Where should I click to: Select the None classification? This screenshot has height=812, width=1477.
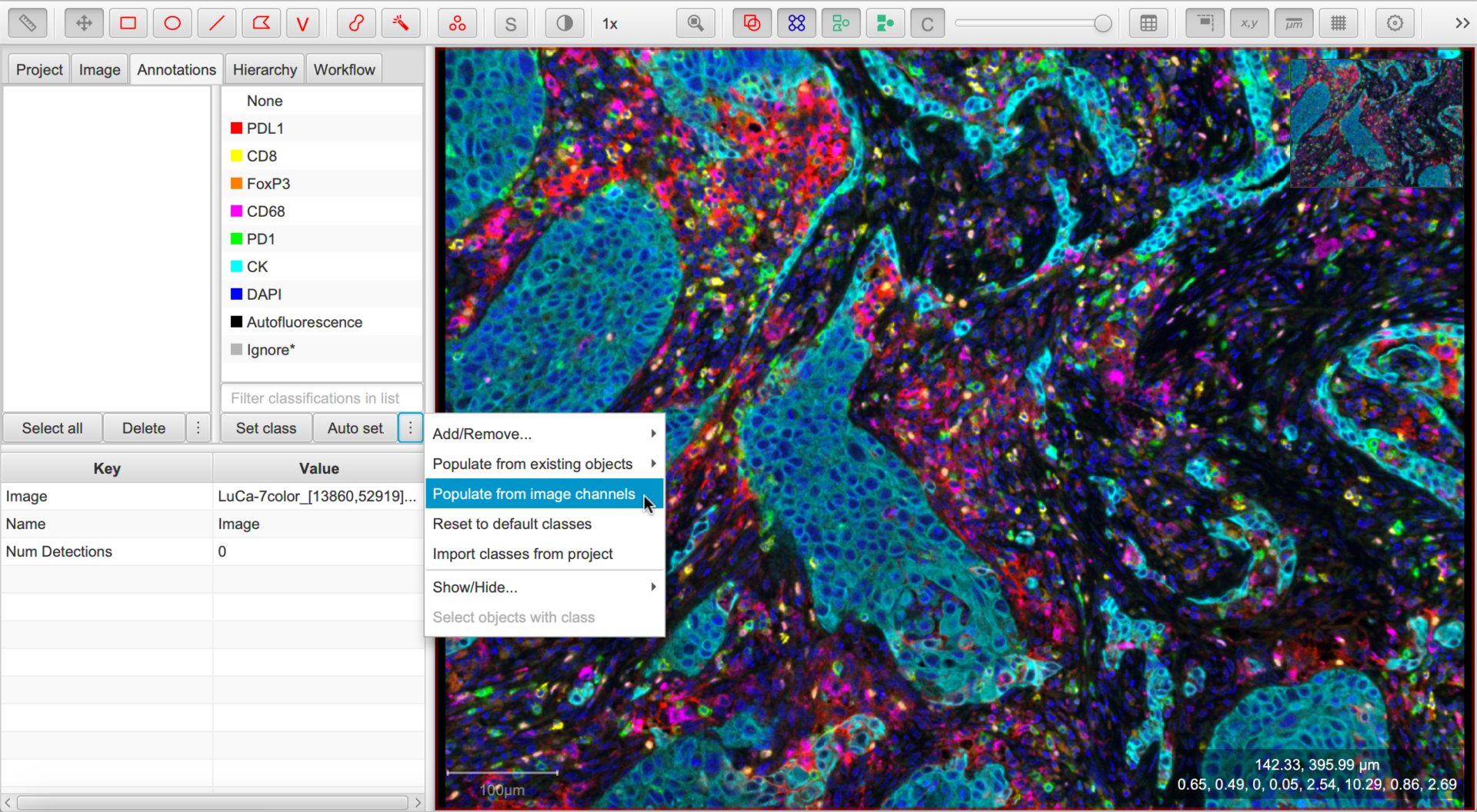[x=322, y=101]
